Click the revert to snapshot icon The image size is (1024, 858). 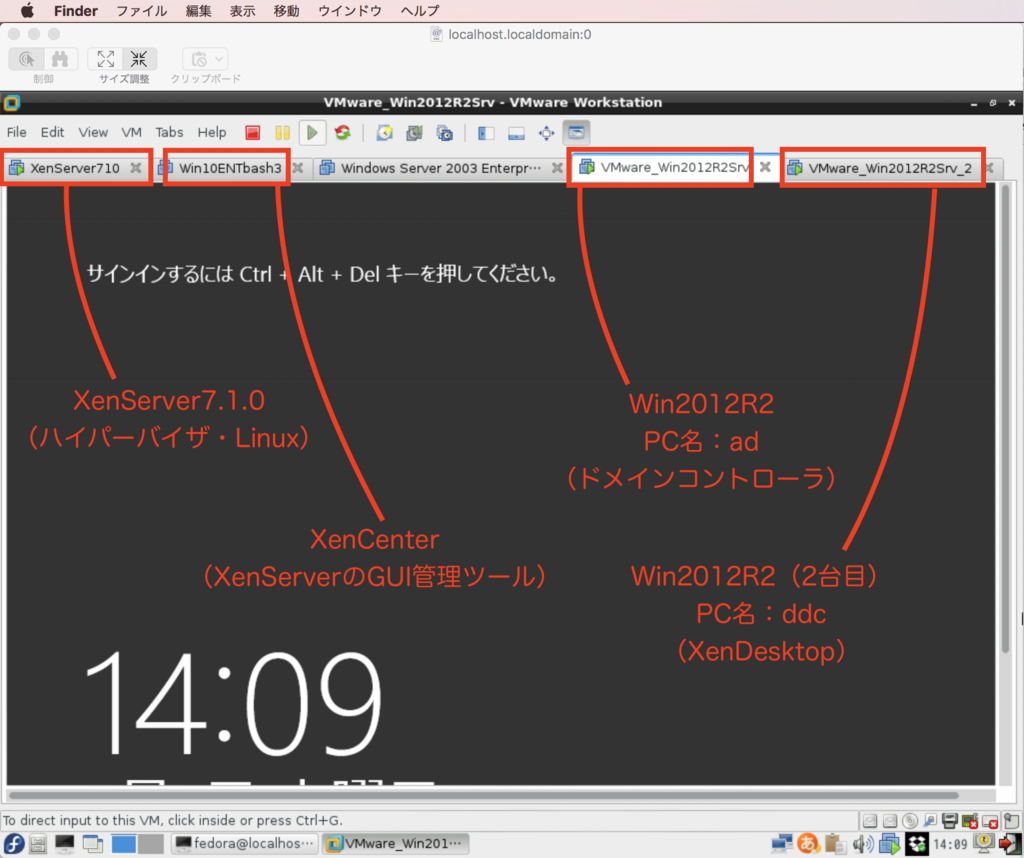click(414, 133)
